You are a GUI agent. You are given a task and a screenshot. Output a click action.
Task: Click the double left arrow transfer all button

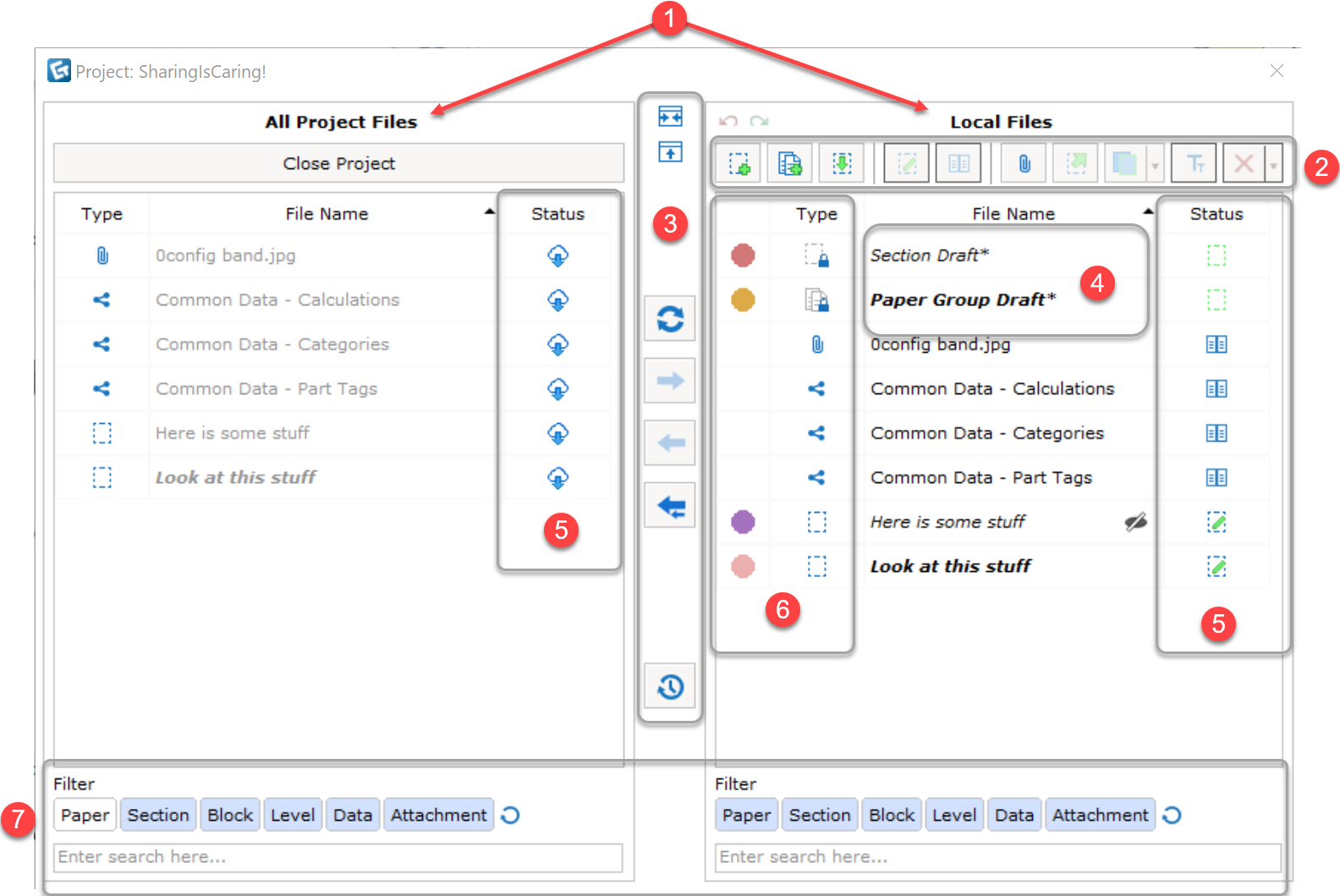tap(670, 505)
